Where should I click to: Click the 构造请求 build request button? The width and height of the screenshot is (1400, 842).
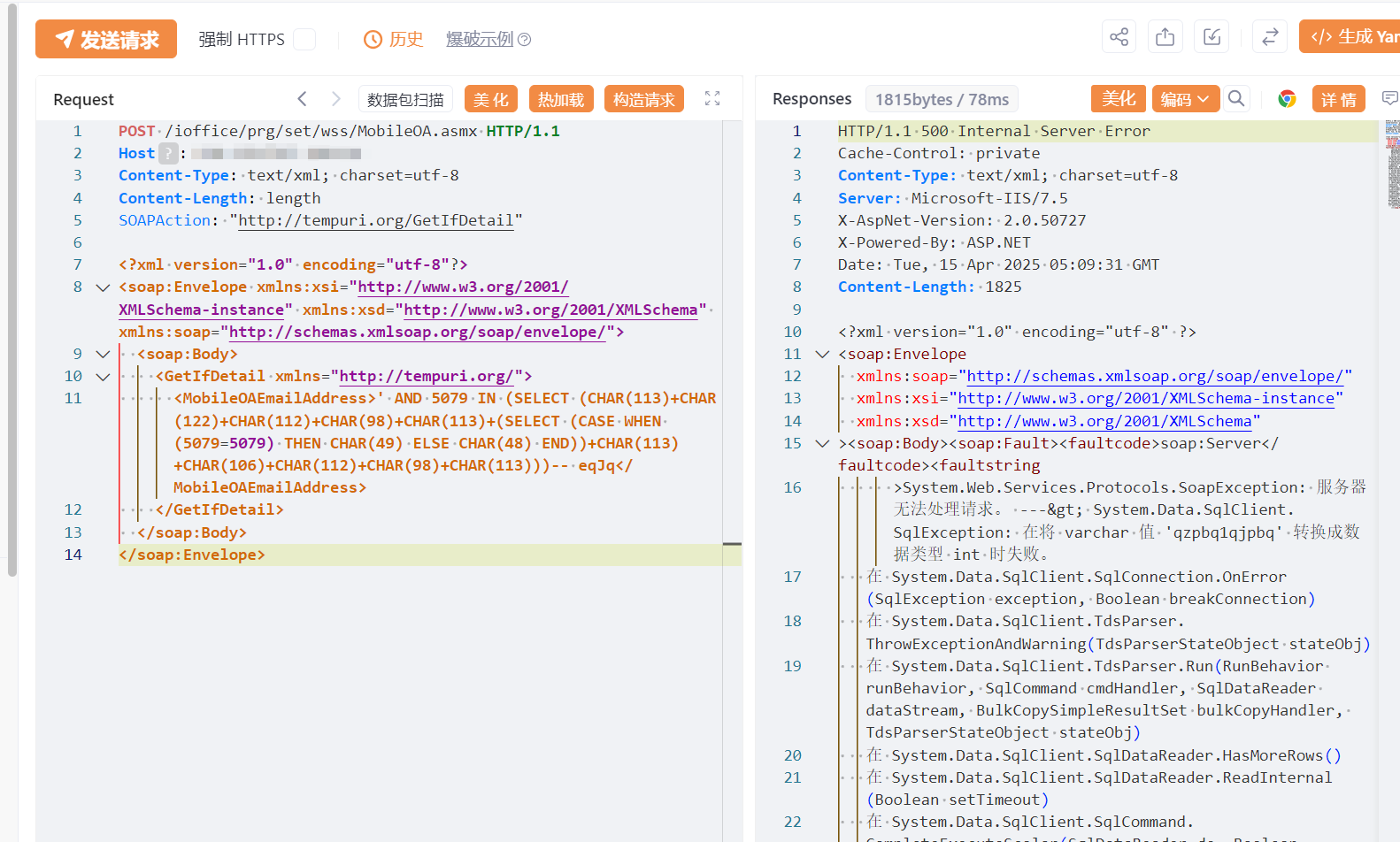pos(644,99)
